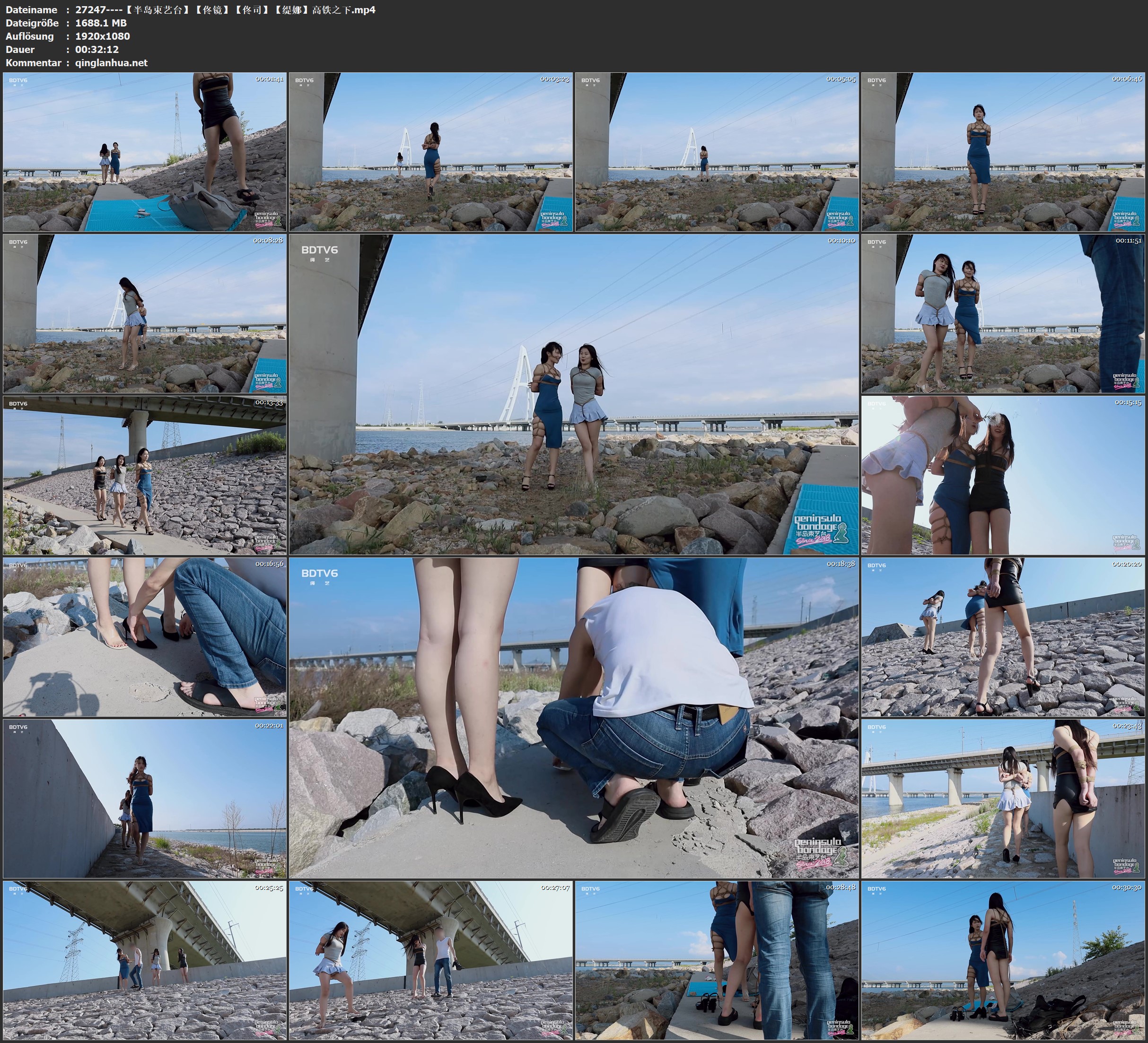
Task: Open the thumbnail stamped 00:22:01
Action: tap(145, 798)
